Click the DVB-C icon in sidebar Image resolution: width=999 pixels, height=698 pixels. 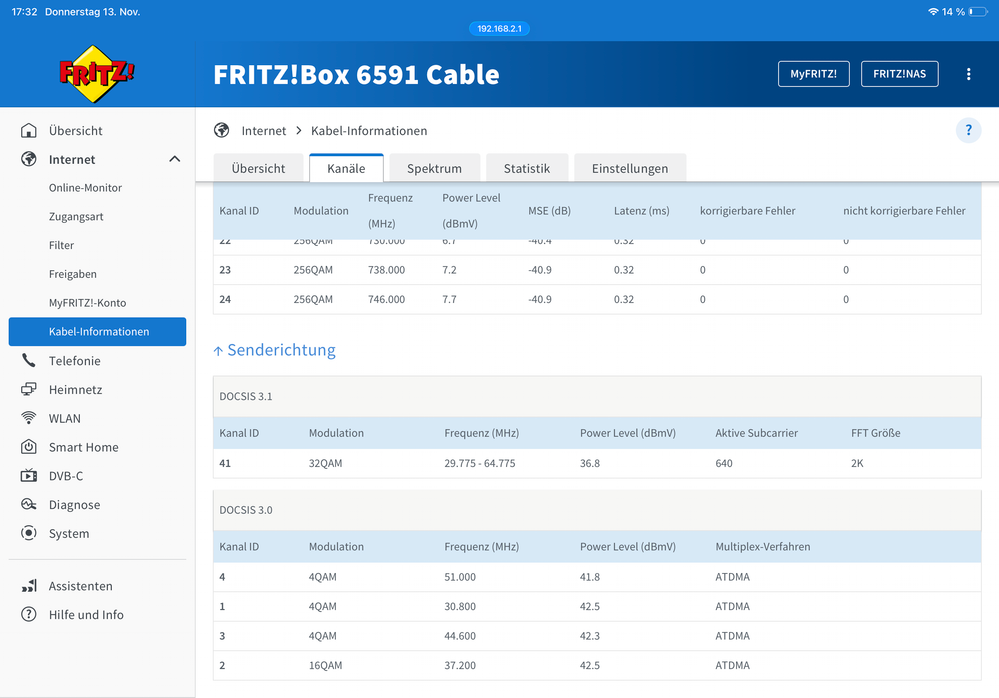coord(29,476)
